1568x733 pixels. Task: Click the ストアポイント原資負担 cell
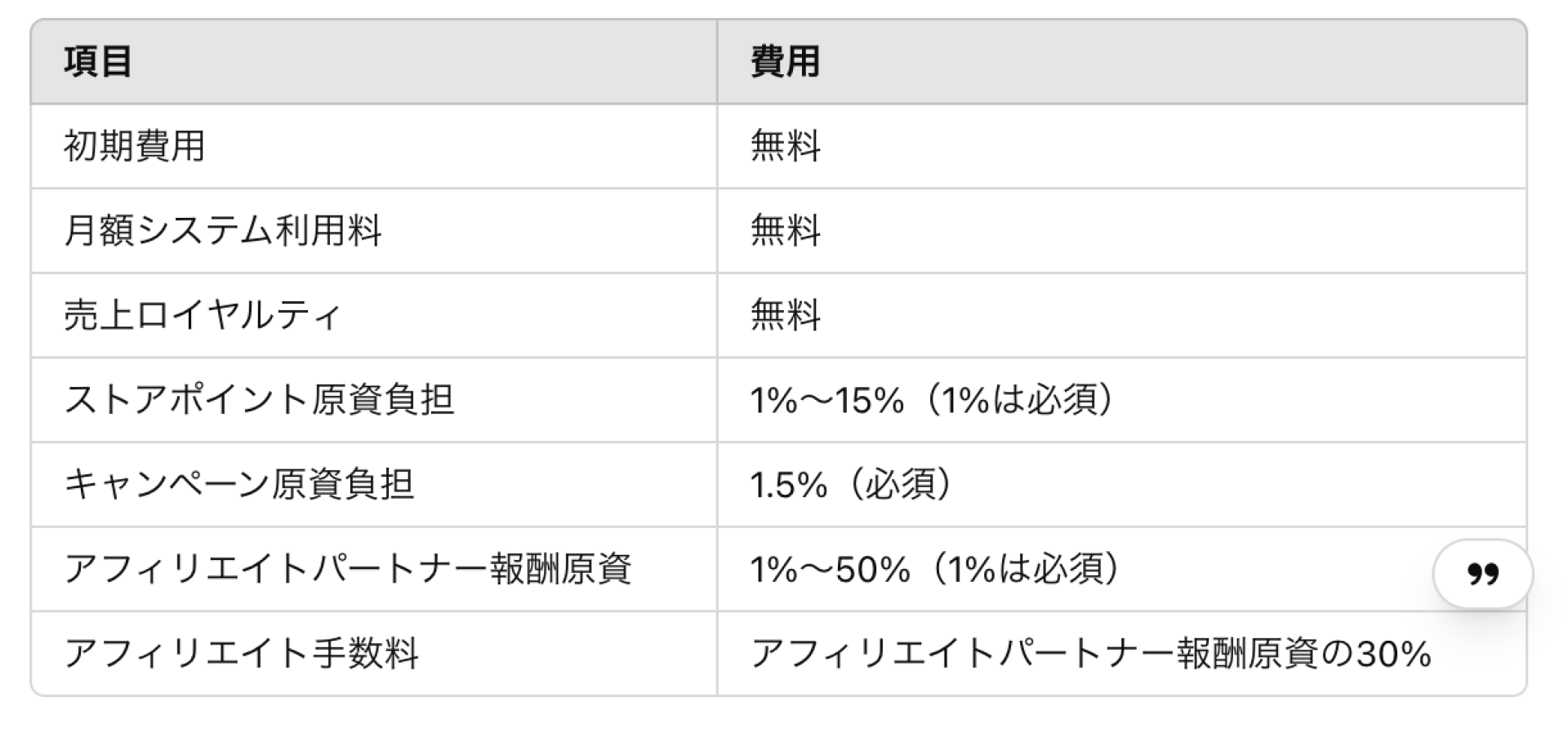259,400
